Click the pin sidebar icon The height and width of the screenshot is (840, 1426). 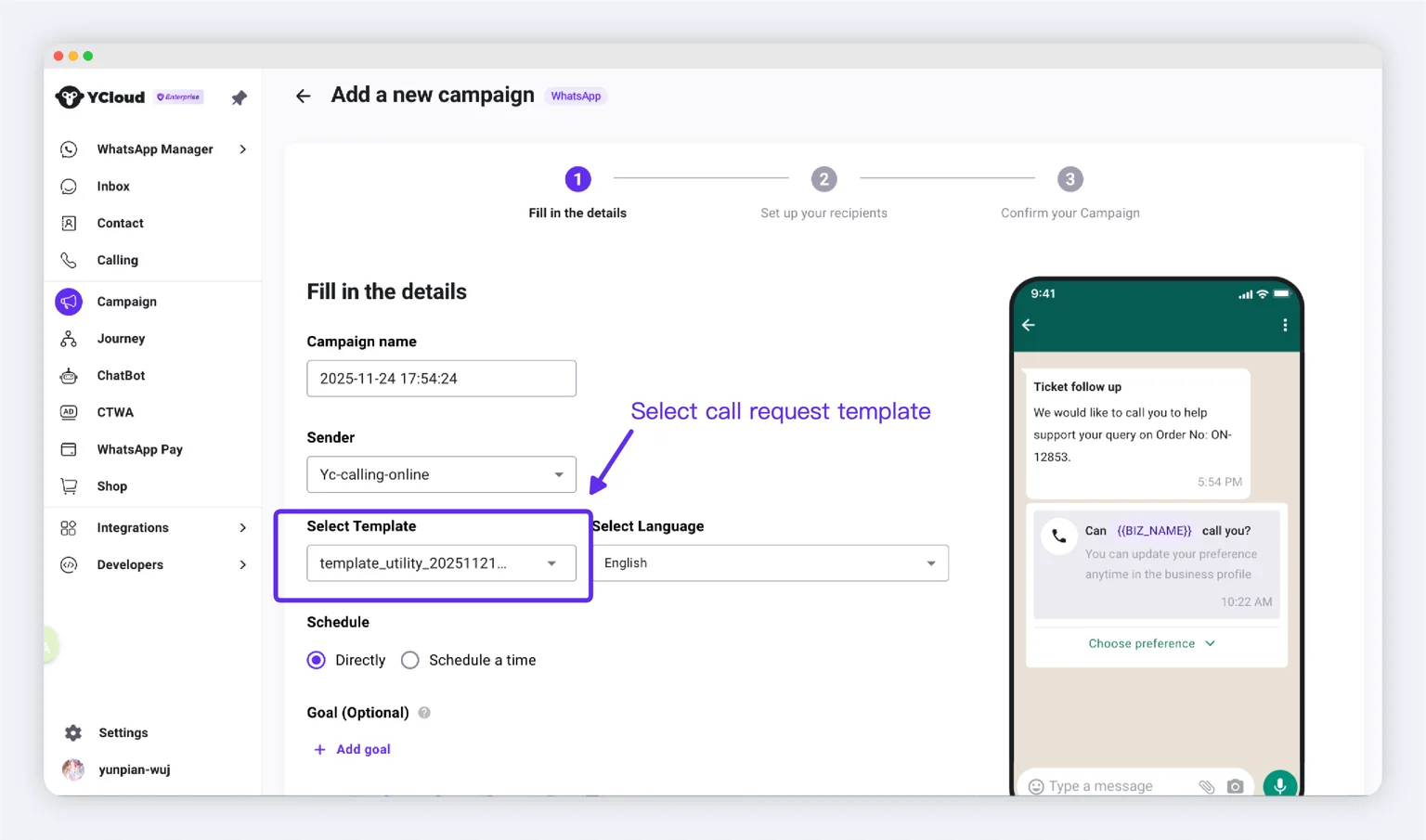click(x=240, y=97)
